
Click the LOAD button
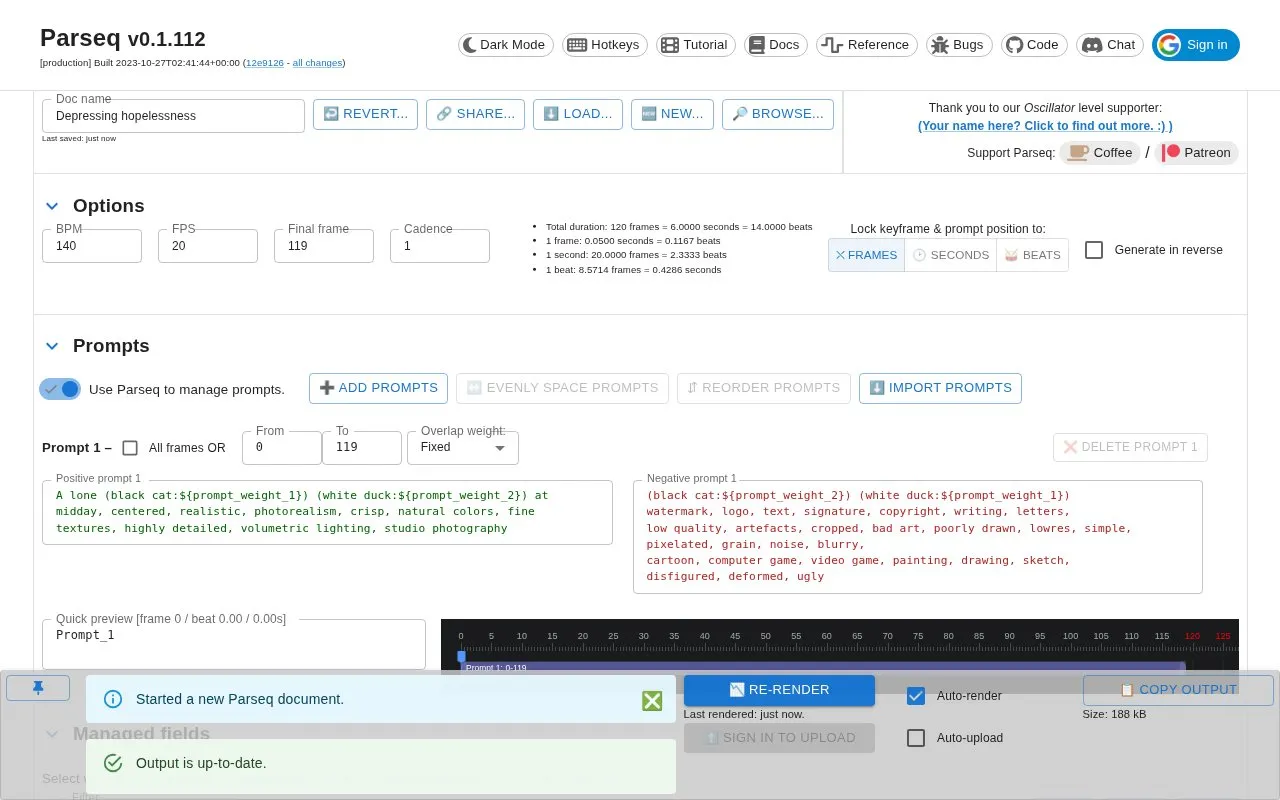578,114
